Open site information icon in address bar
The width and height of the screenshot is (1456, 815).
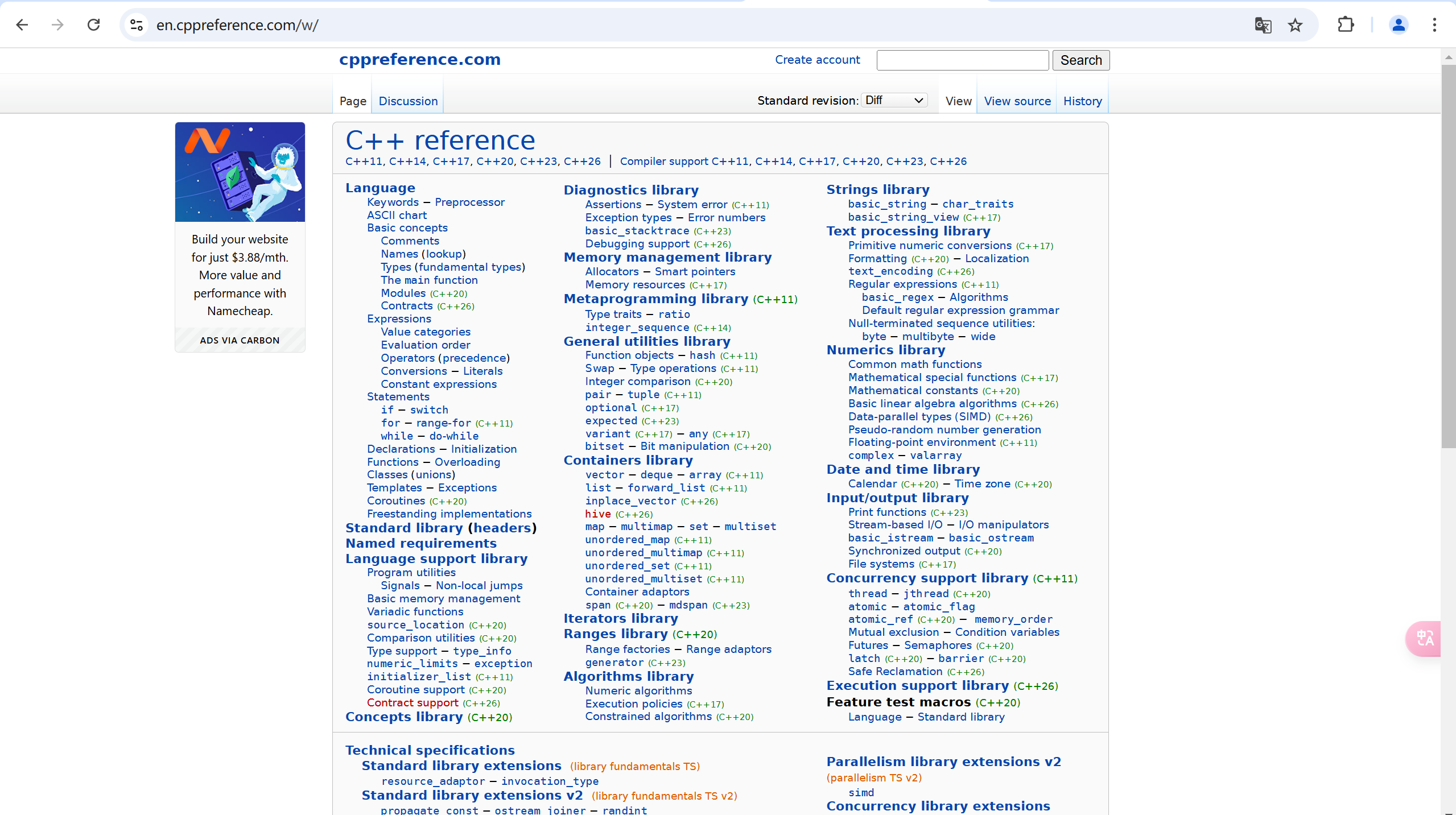[137, 25]
